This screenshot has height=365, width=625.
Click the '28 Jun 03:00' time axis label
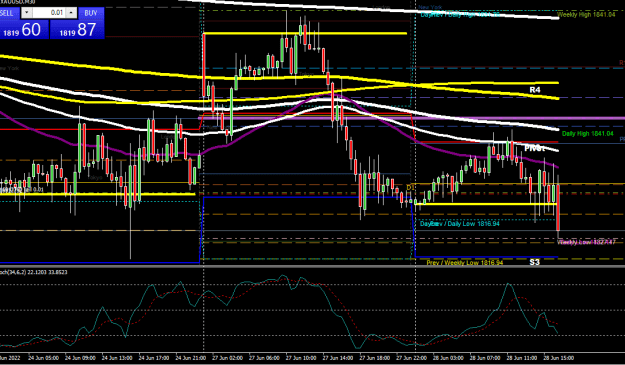(448, 358)
